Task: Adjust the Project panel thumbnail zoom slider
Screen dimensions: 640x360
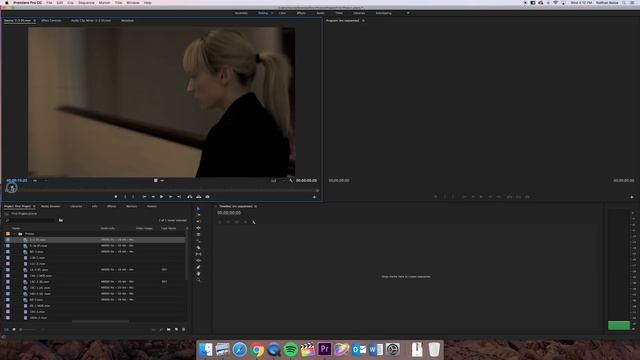Action: pyautogui.click(x=28, y=329)
